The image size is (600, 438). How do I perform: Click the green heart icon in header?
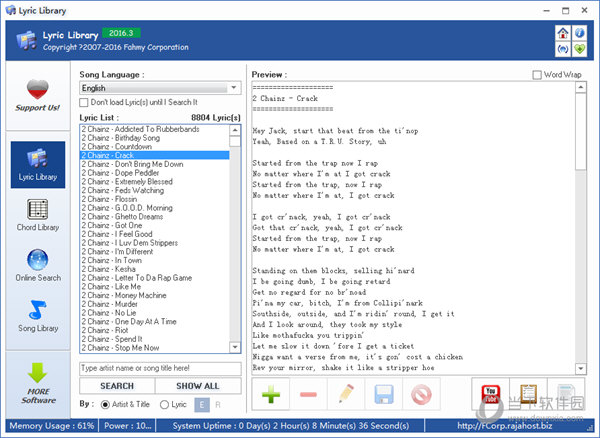580,49
